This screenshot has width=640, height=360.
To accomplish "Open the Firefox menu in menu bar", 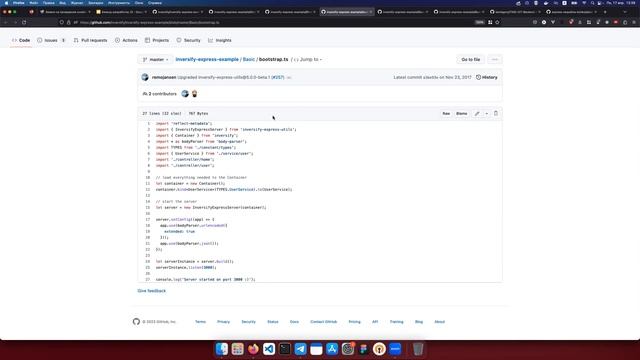I will 18,3.
